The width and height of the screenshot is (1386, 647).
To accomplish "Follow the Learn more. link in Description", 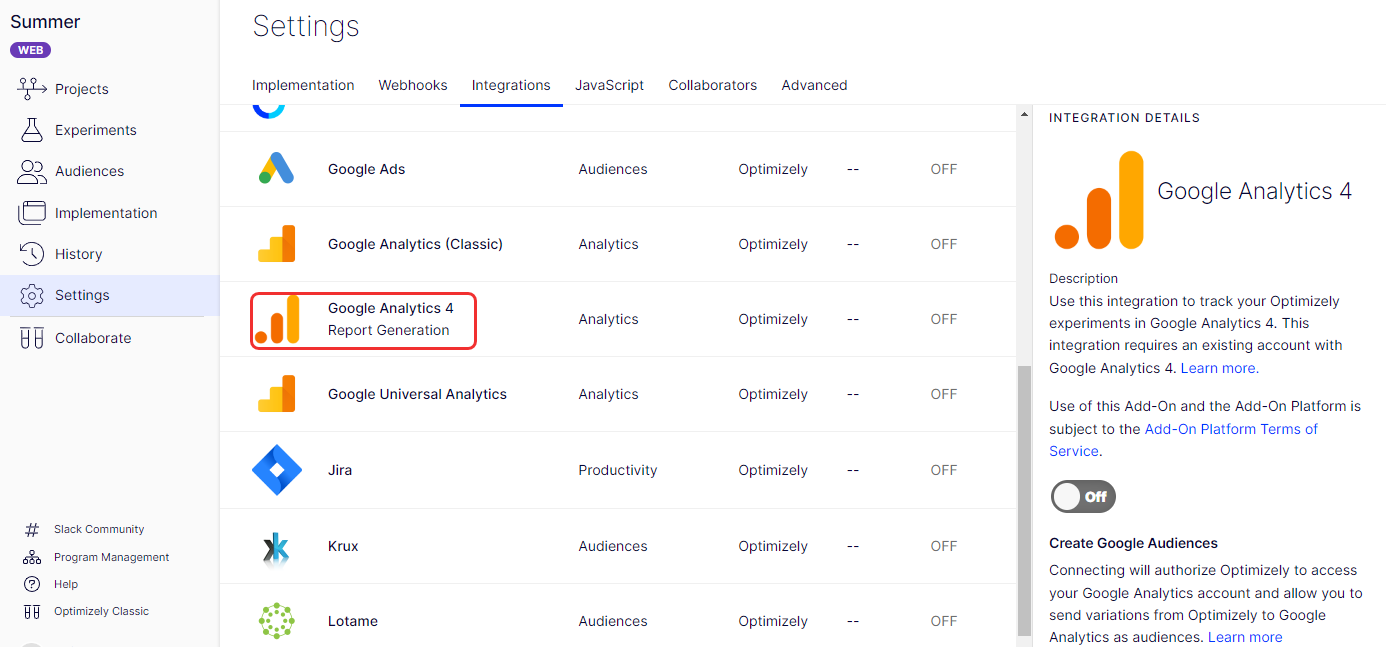I will click(x=1219, y=368).
